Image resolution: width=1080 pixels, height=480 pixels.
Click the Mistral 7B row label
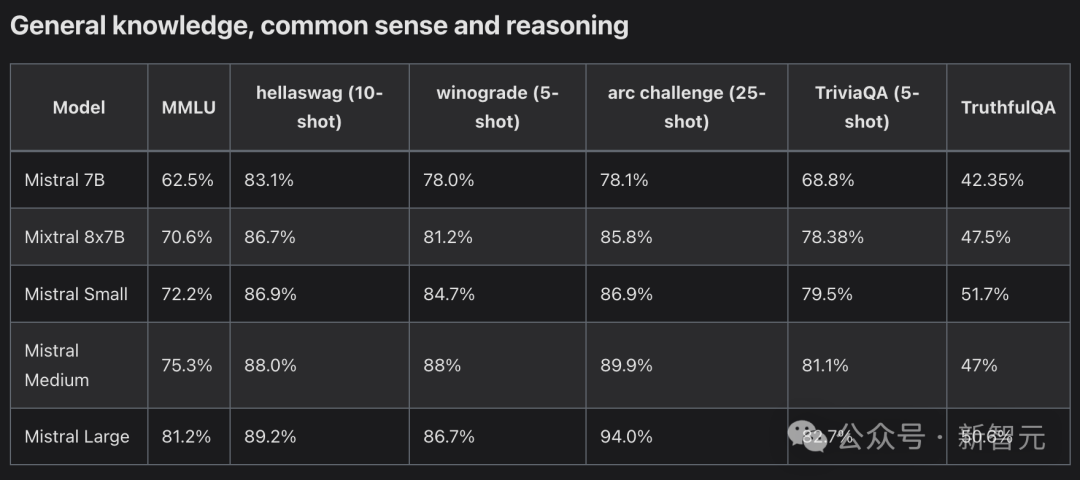tap(64, 180)
